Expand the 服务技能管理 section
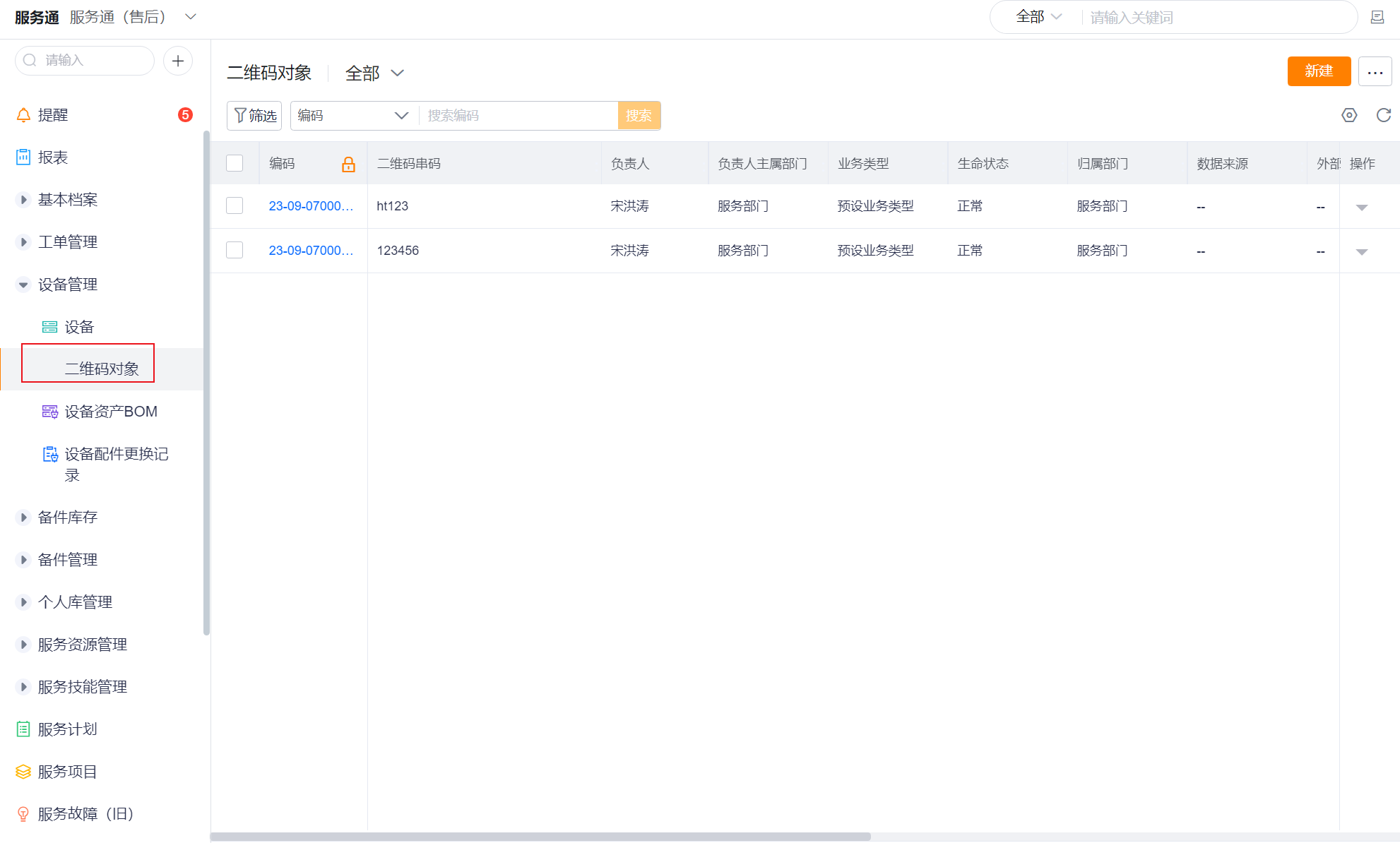Screen dimensions: 1400x843 [x=23, y=687]
